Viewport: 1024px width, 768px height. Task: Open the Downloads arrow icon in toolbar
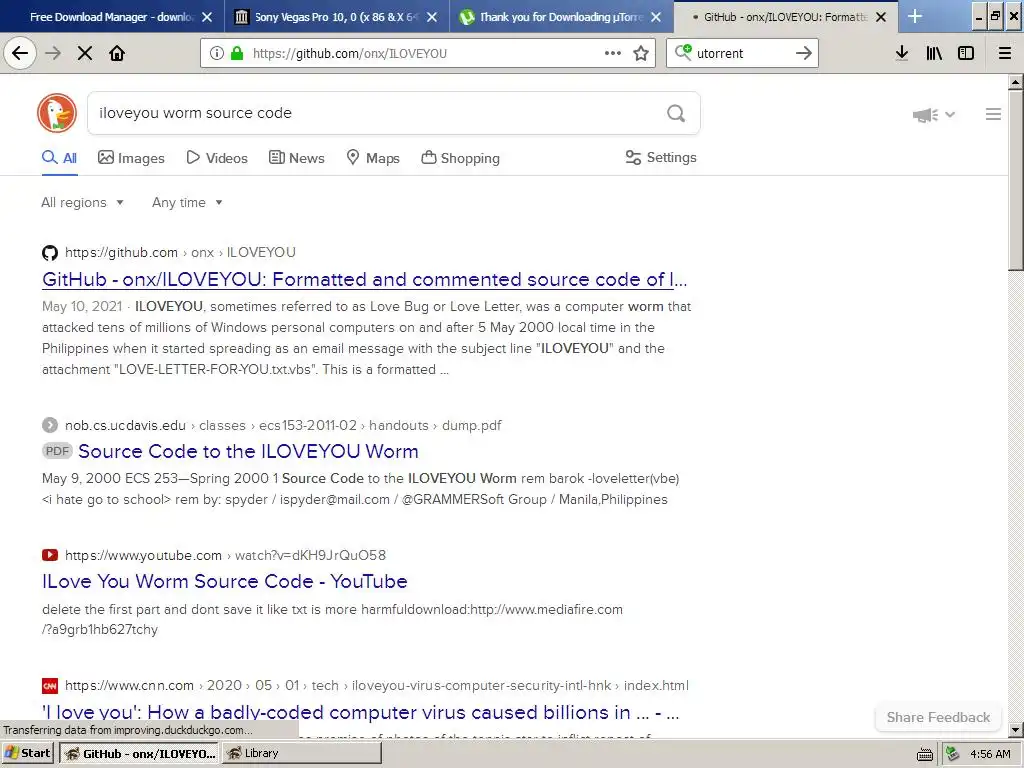(902, 54)
